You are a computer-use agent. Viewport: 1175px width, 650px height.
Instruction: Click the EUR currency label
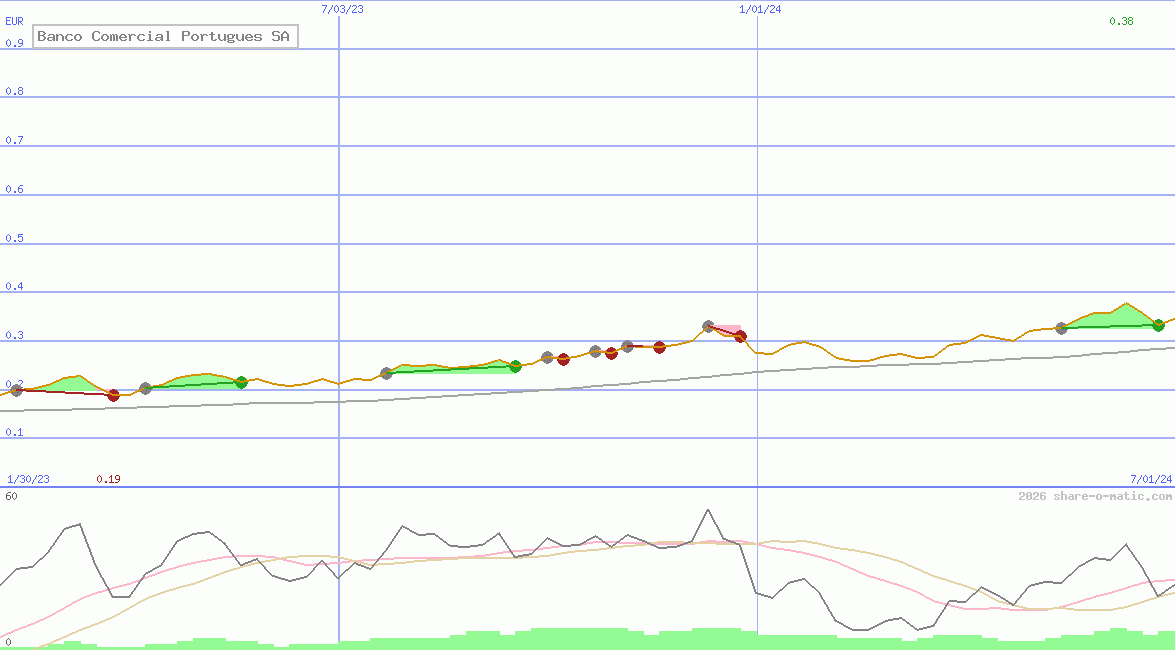[14, 20]
